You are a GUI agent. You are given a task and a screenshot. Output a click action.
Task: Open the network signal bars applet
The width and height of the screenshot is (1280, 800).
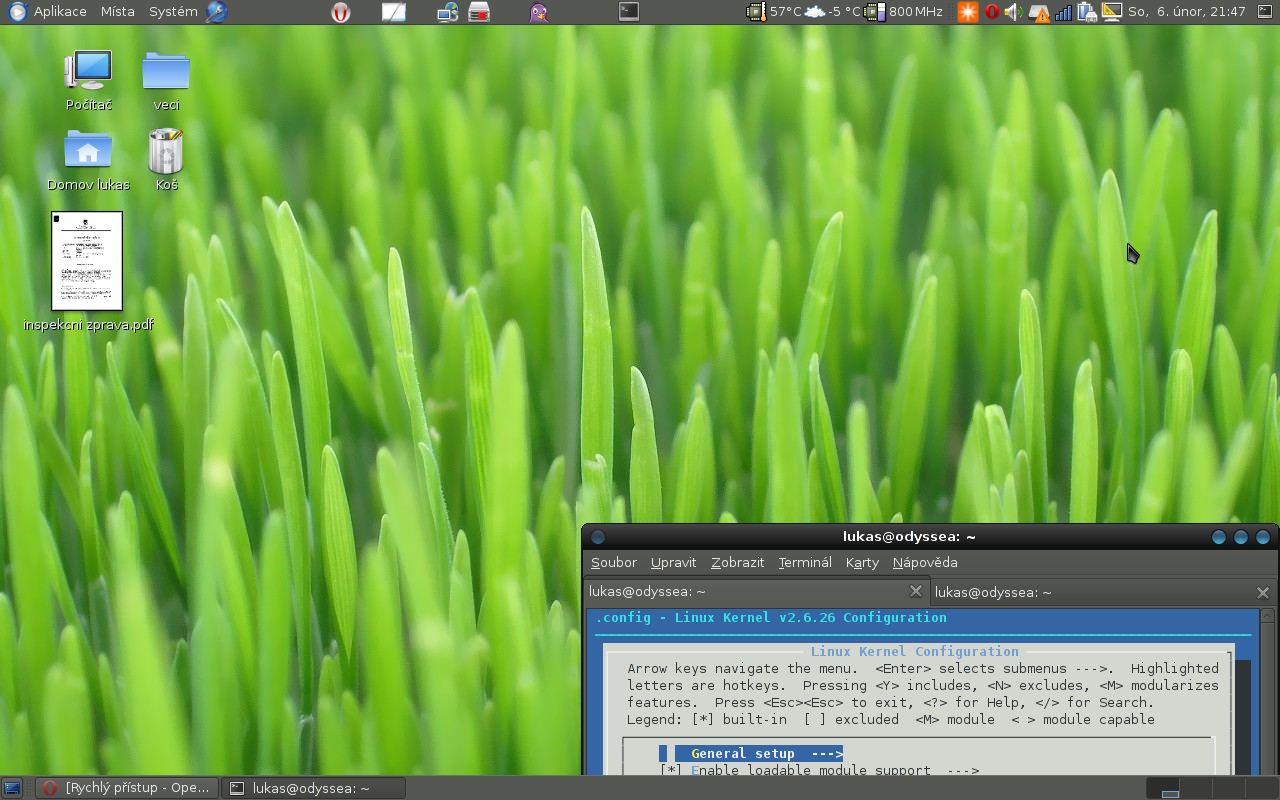1064,12
